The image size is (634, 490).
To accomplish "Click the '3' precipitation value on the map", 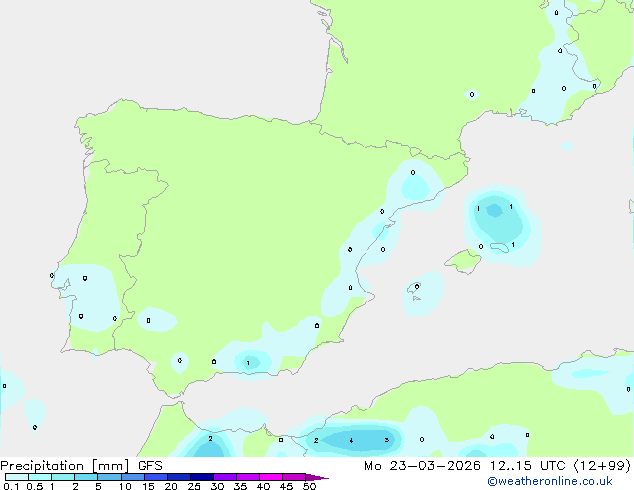I will click(x=387, y=440).
